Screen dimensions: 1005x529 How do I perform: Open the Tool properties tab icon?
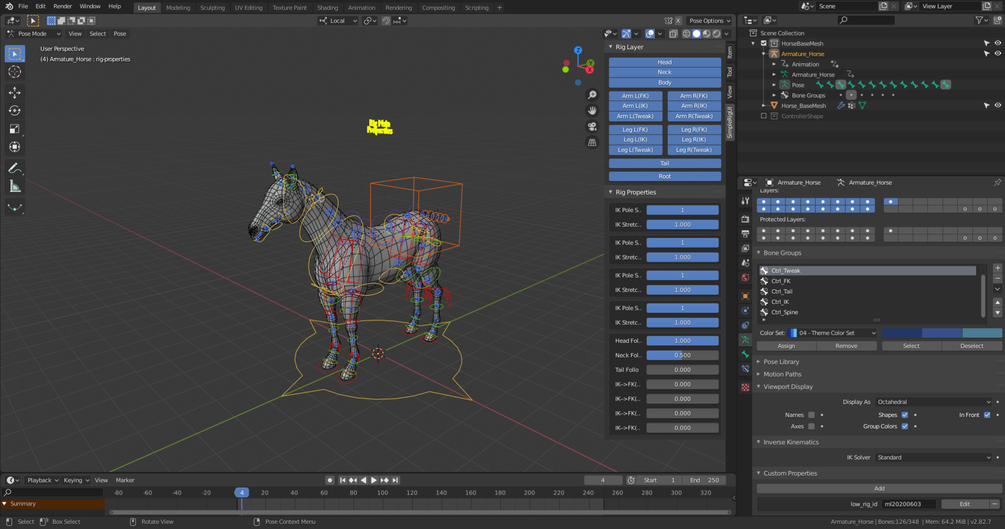coord(745,201)
